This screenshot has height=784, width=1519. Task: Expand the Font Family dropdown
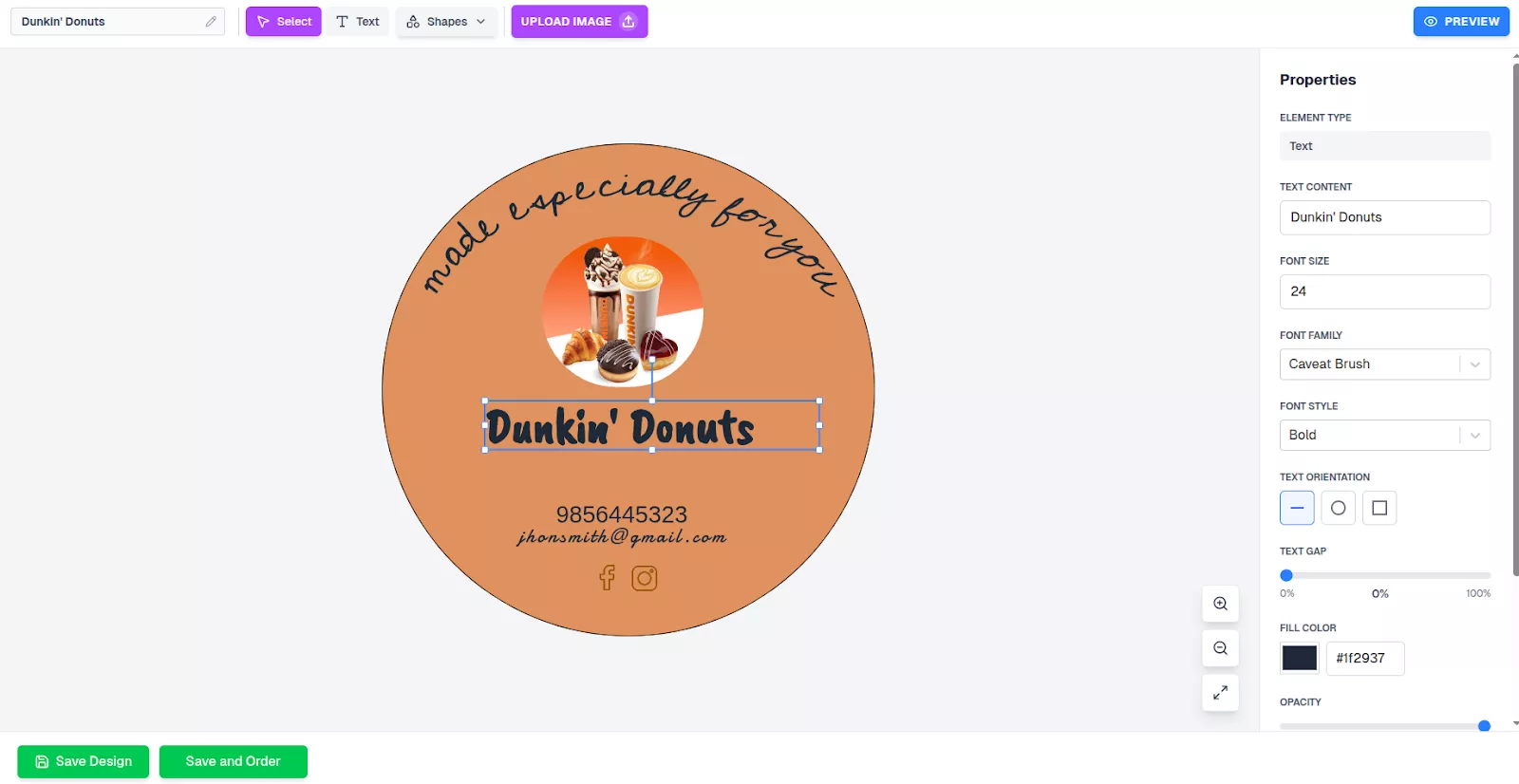(1385, 364)
